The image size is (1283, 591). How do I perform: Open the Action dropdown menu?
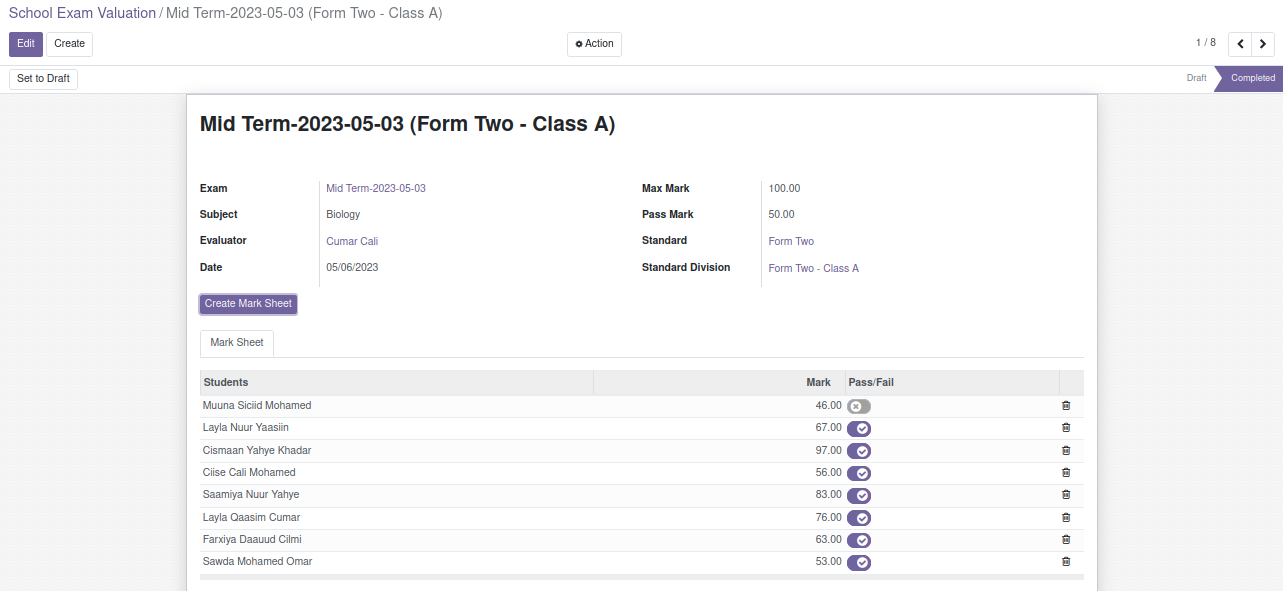[x=594, y=44]
